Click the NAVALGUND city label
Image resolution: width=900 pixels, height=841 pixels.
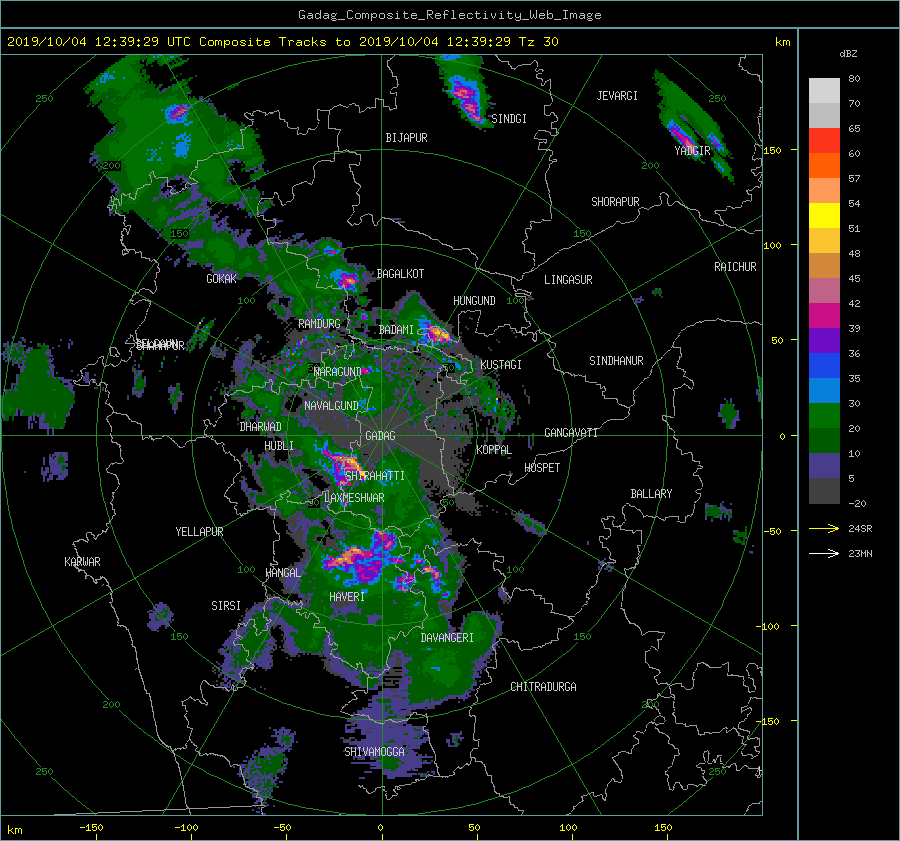[331, 406]
